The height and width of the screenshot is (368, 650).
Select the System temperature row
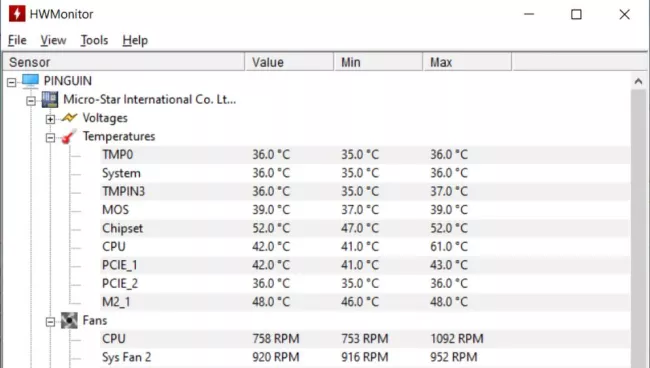[x=365, y=173]
